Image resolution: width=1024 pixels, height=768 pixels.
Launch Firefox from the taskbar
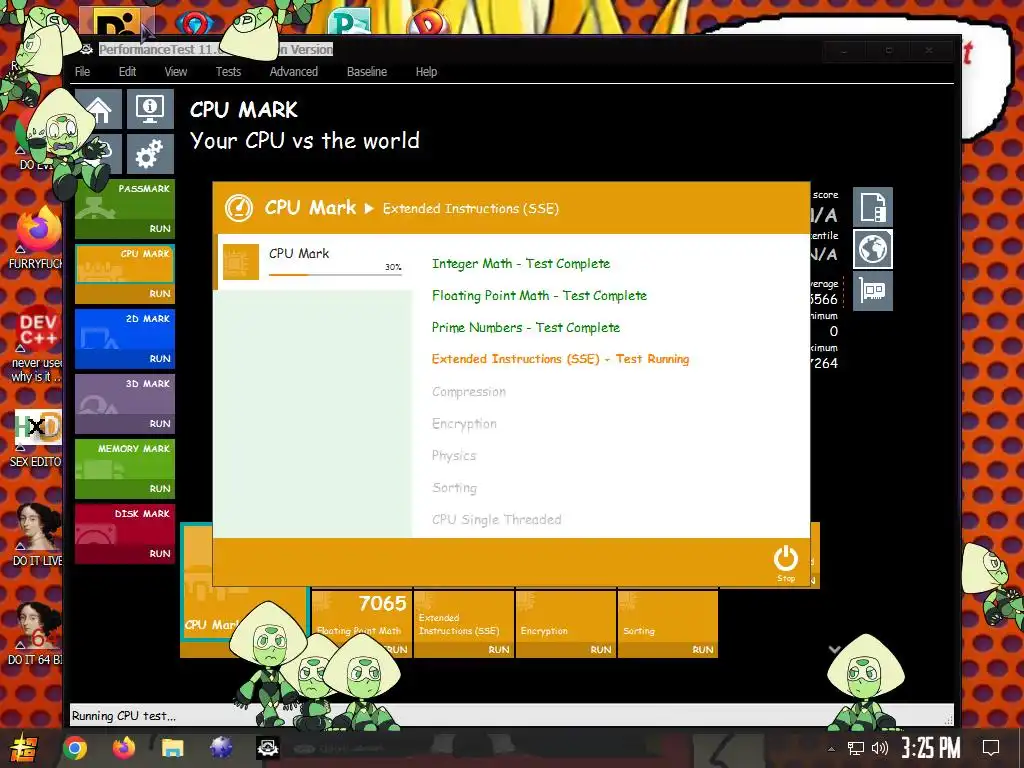click(x=124, y=748)
